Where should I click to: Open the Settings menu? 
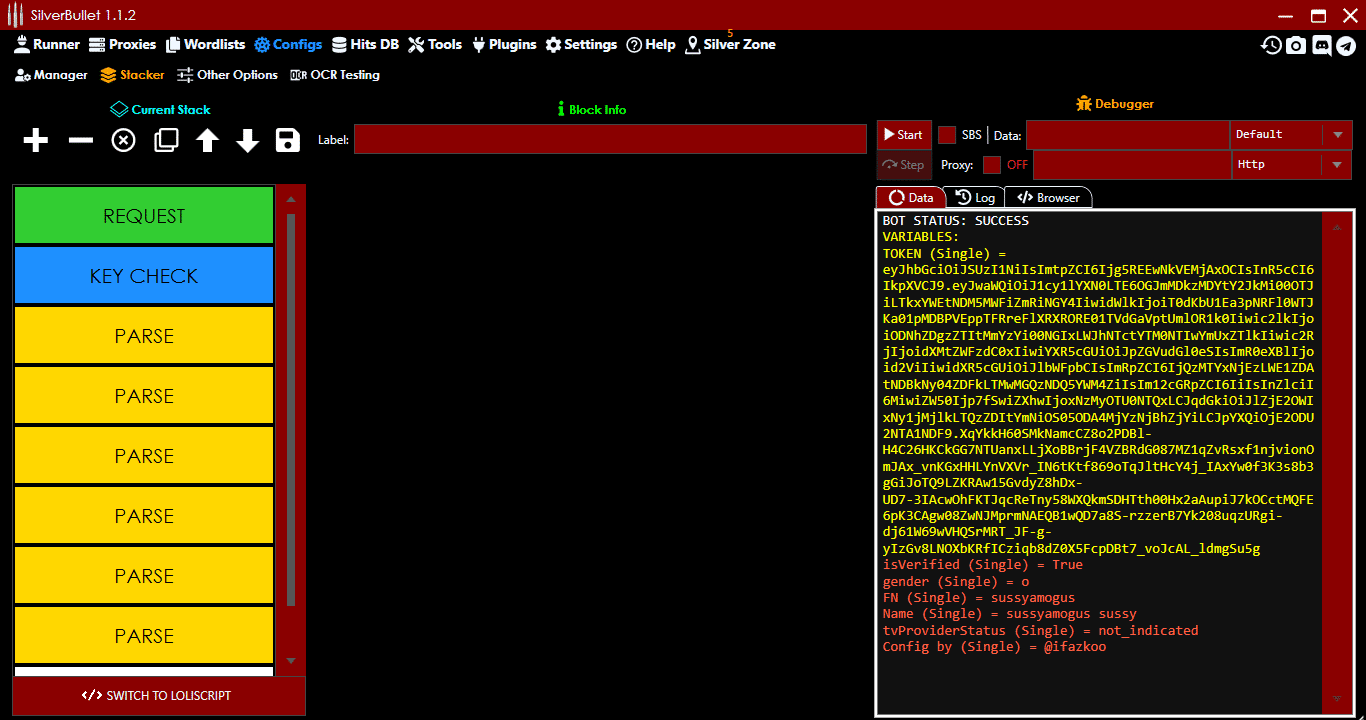click(x=581, y=45)
